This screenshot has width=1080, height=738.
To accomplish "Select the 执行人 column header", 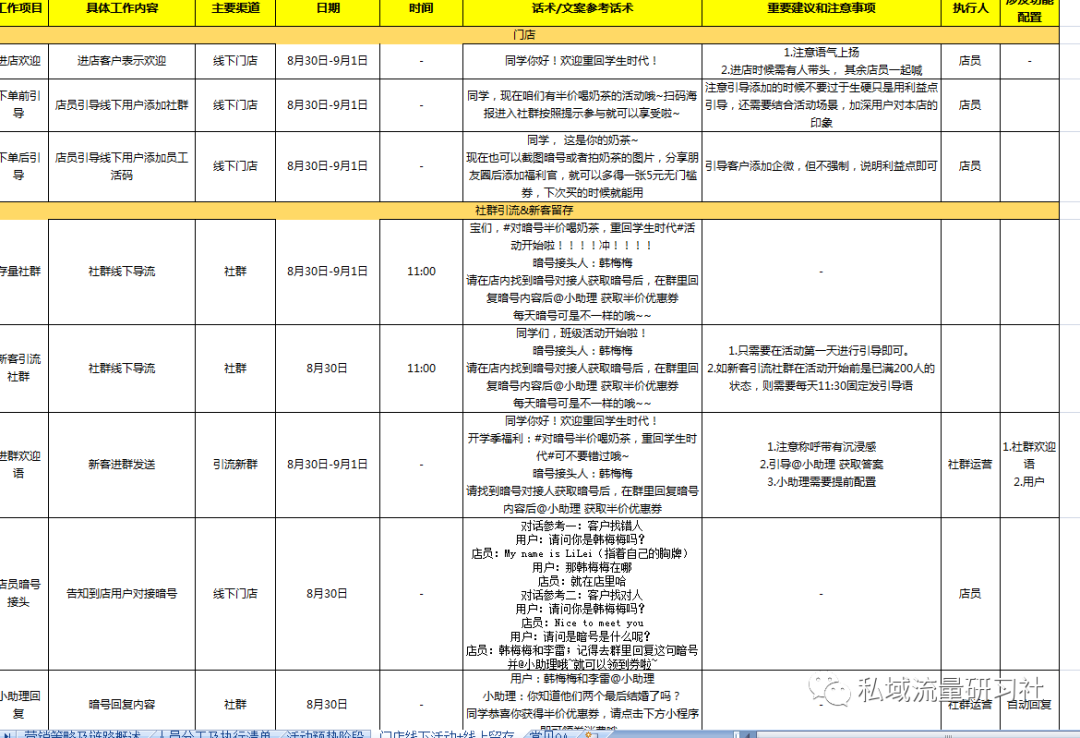I will 970,10.
